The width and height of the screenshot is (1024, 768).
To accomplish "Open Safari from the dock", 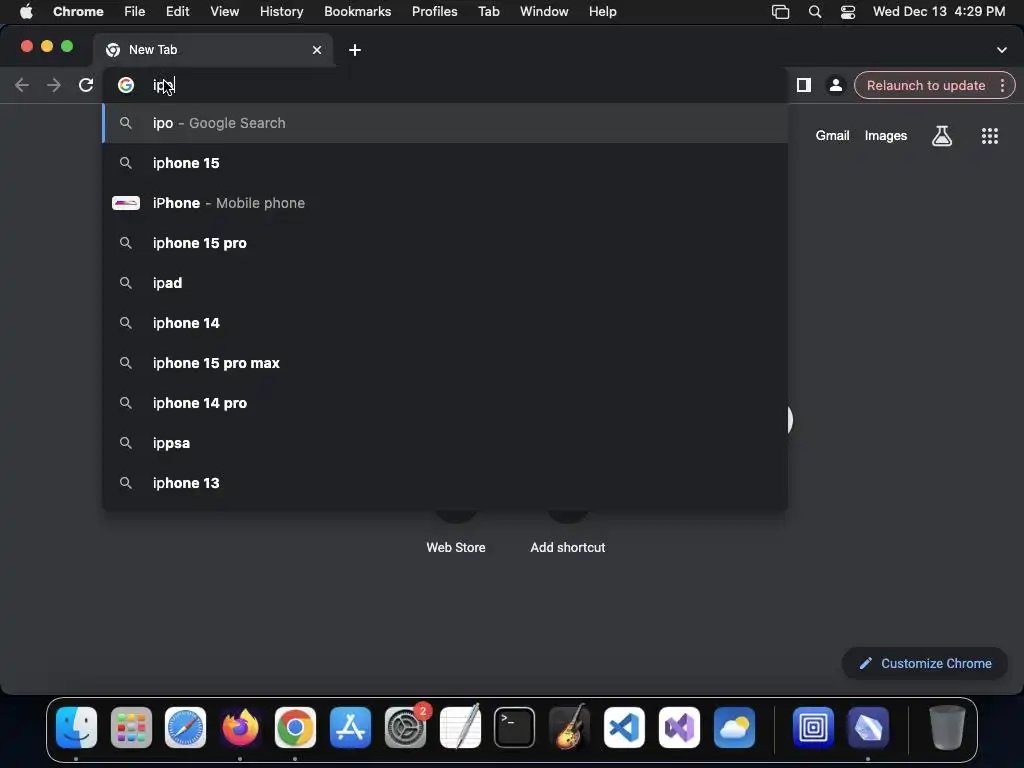I will [185, 728].
